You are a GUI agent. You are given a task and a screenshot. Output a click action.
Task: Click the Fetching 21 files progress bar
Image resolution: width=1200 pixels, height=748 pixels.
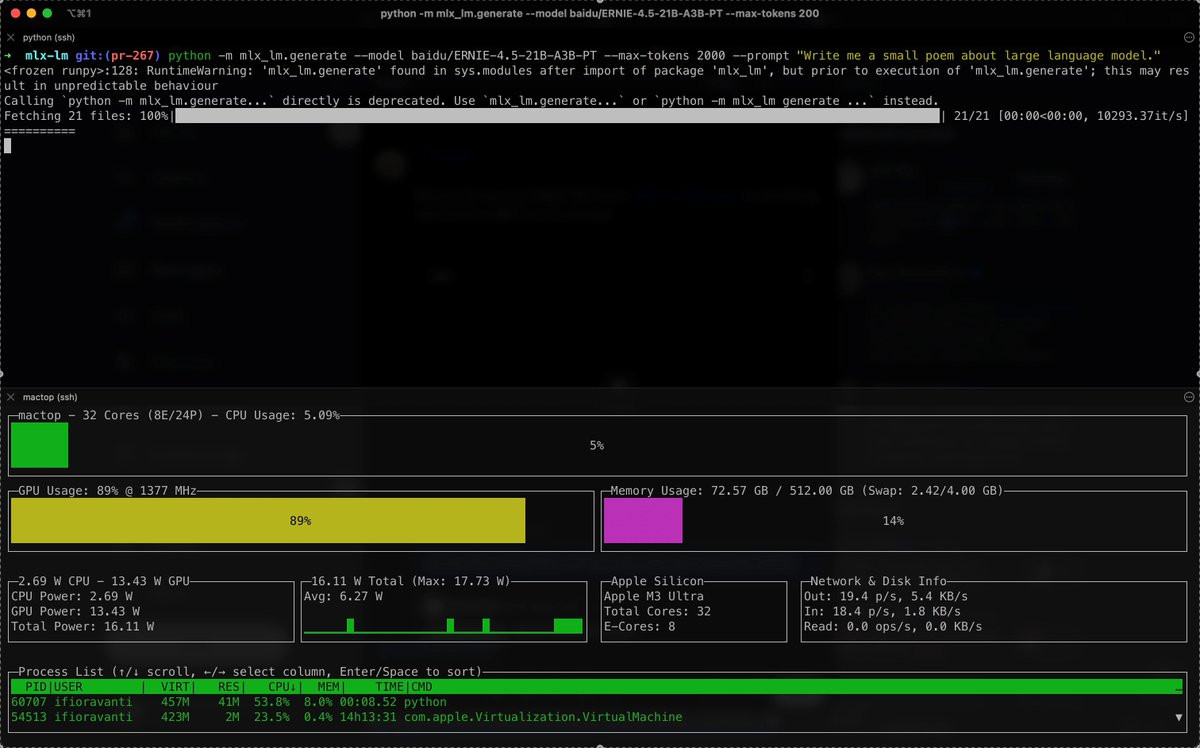click(558, 117)
